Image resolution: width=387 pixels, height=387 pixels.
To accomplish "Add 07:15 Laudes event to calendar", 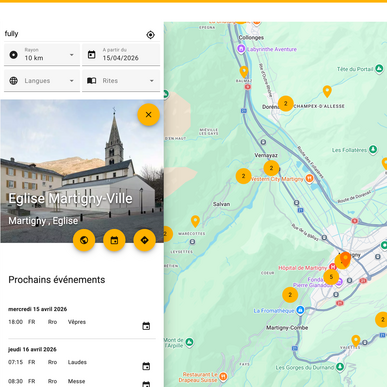I will (146, 366).
